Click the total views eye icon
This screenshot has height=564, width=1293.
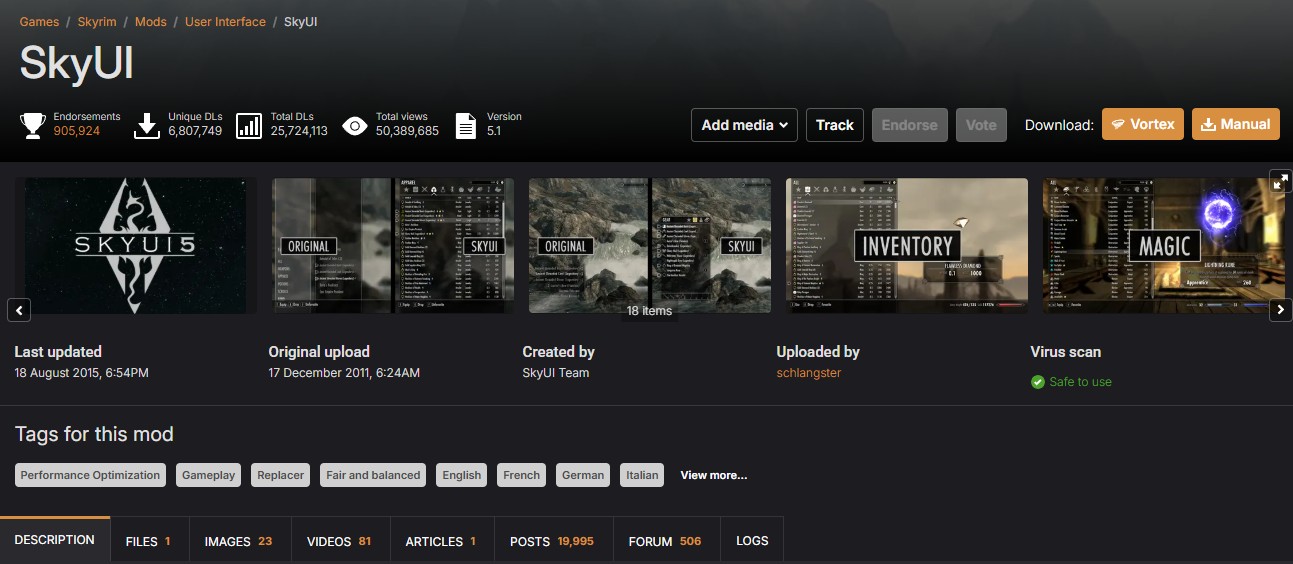click(x=354, y=125)
